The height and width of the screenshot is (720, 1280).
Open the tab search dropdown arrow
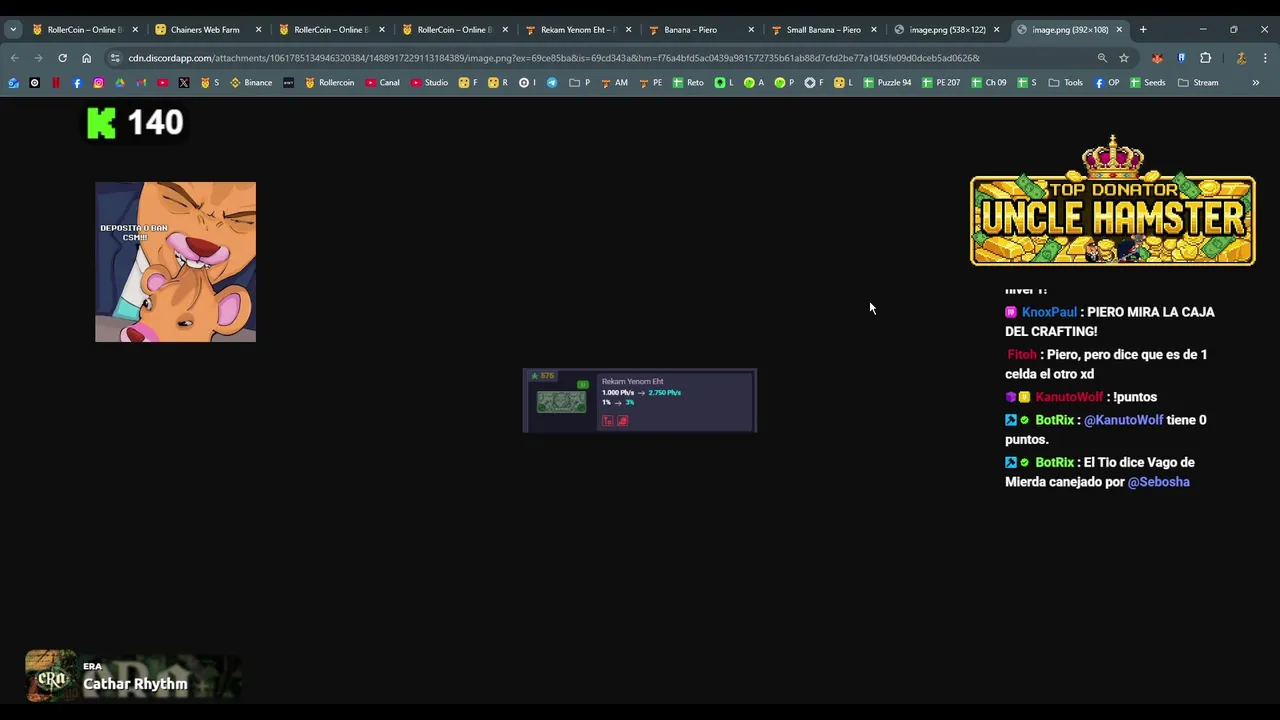click(13, 30)
